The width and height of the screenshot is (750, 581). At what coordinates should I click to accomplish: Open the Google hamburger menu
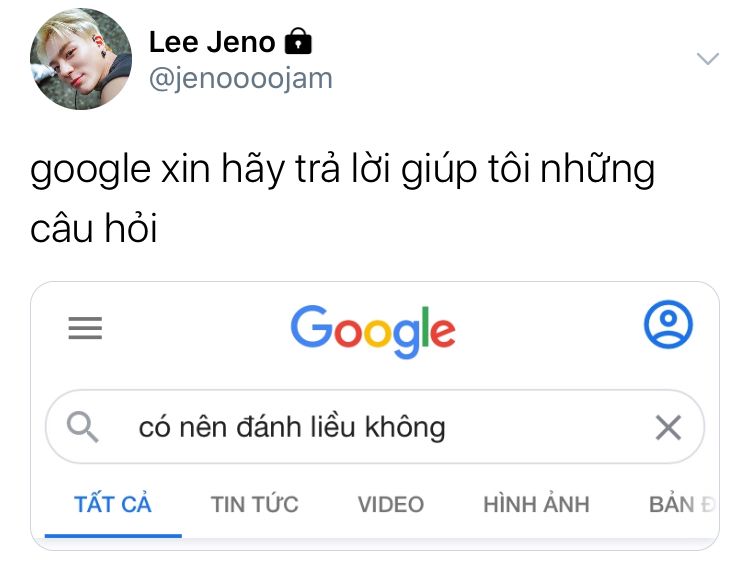click(x=85, y=328)
